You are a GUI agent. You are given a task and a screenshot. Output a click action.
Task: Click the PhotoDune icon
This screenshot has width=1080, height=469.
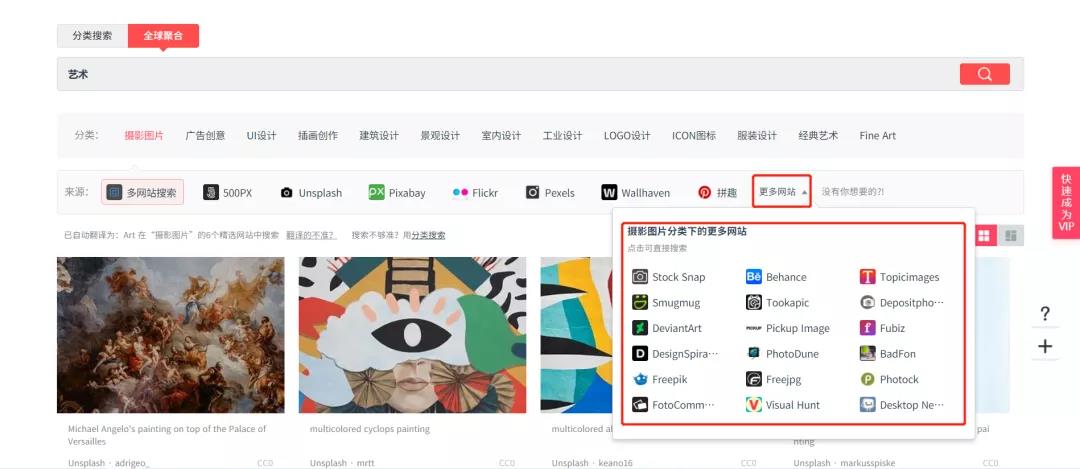pyautogui.click(x=754, y=354)
